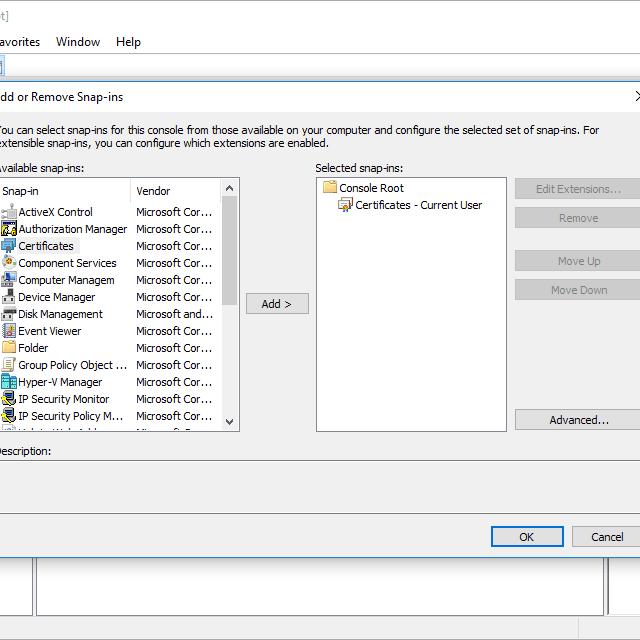Click the Add > button
Viewport: 640px width, 640px height.
(x=277, y=304)
